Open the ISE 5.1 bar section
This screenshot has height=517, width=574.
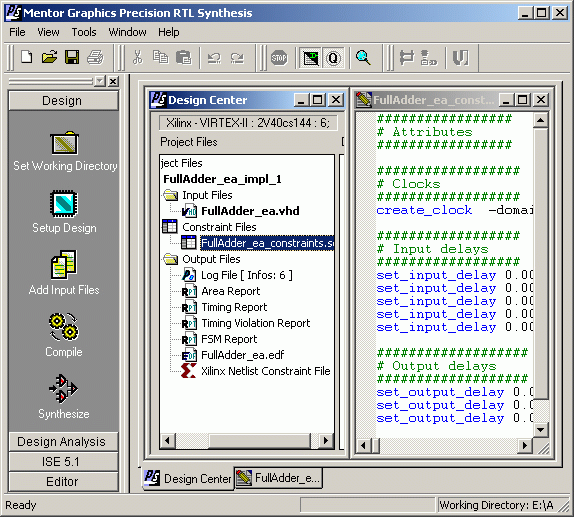[63, 461]
